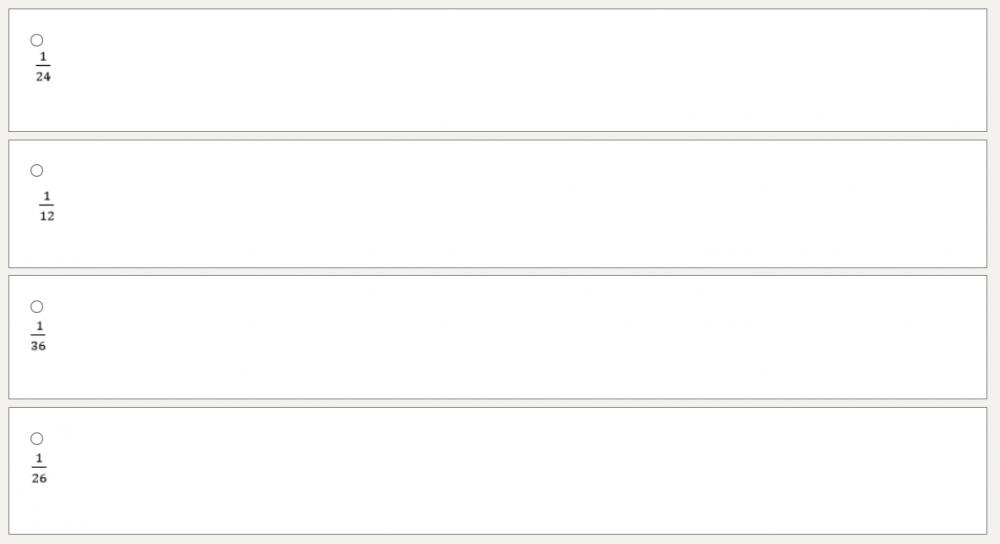Click the denominator 36 in the third option
The height and width of the screenshot is (544, 1000).
click(38, 346)
